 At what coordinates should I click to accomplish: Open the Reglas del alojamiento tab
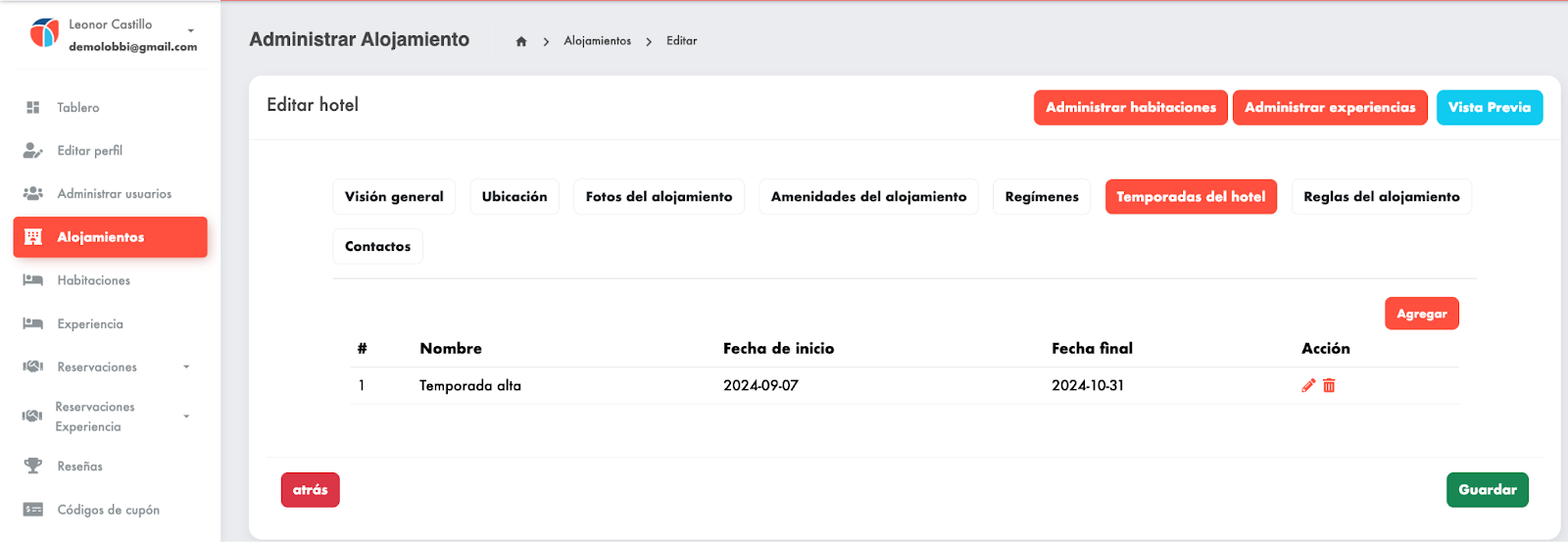1382,196
